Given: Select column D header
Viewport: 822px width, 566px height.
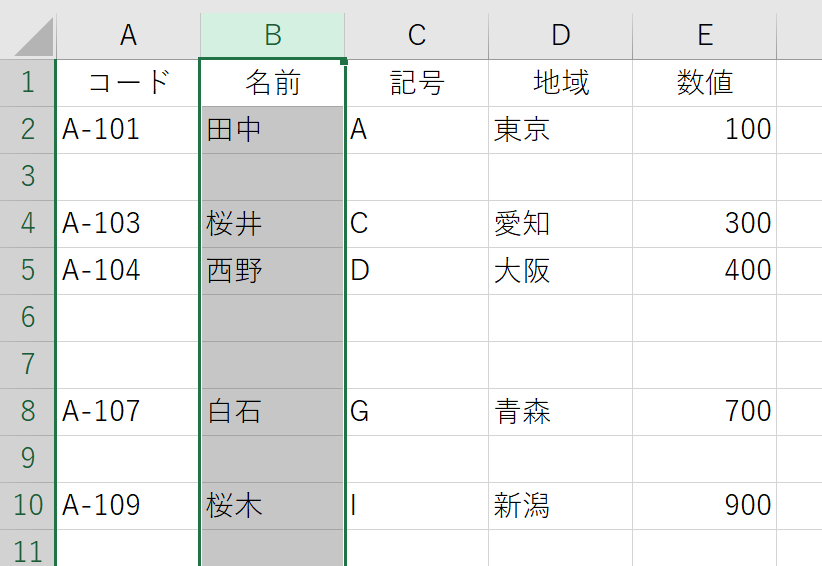Looking at the screenshot, I should point(560,36).
